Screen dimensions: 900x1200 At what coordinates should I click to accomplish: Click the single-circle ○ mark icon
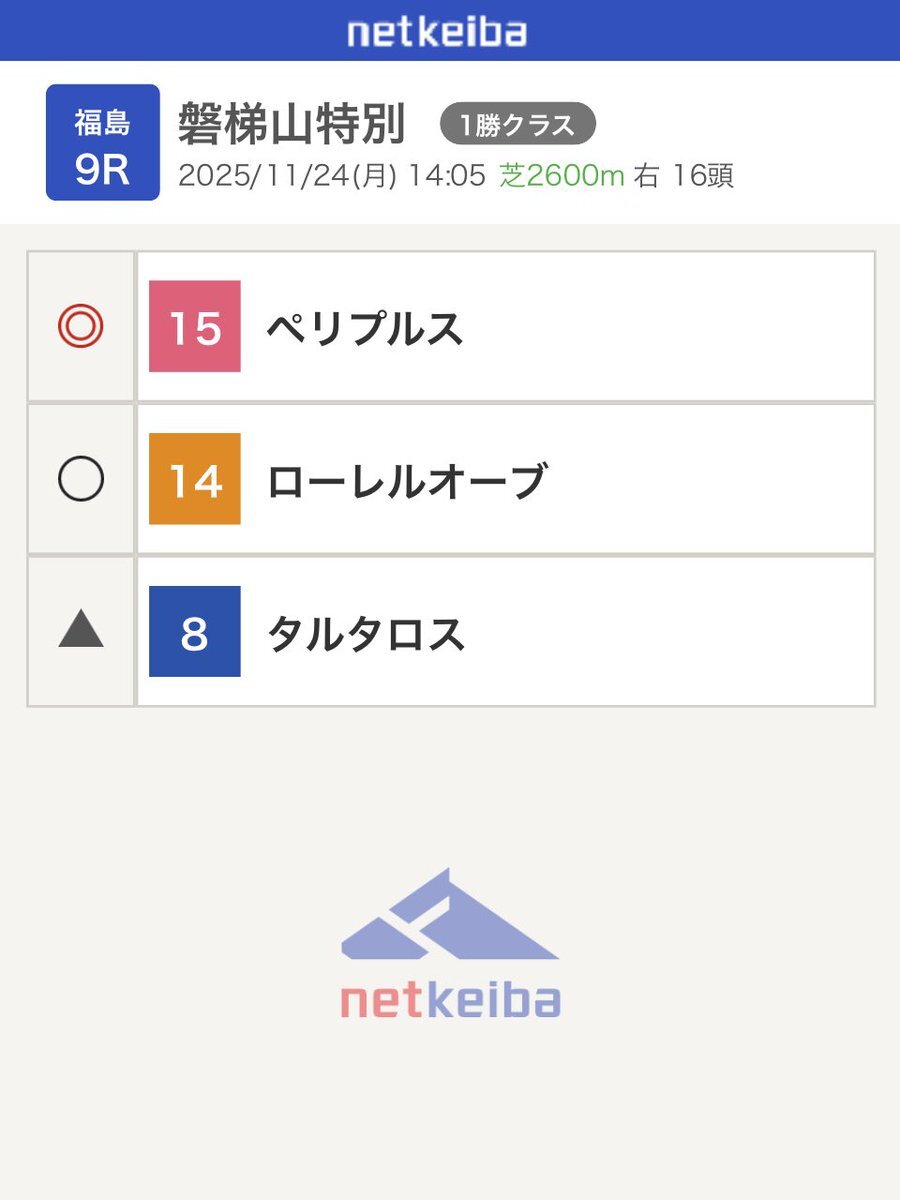(x=81, y=480)
